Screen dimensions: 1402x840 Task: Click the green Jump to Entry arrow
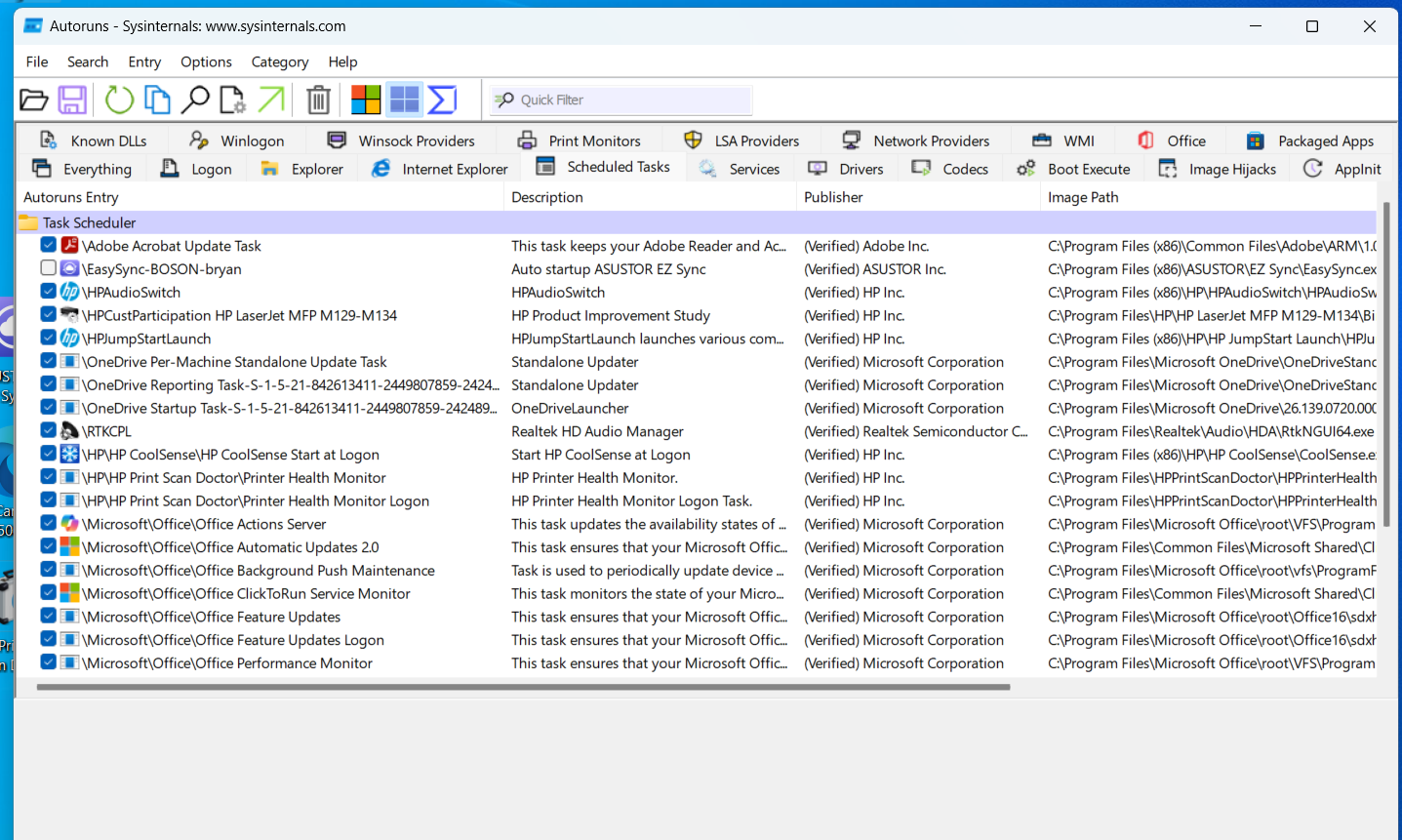tap(271, 100)
